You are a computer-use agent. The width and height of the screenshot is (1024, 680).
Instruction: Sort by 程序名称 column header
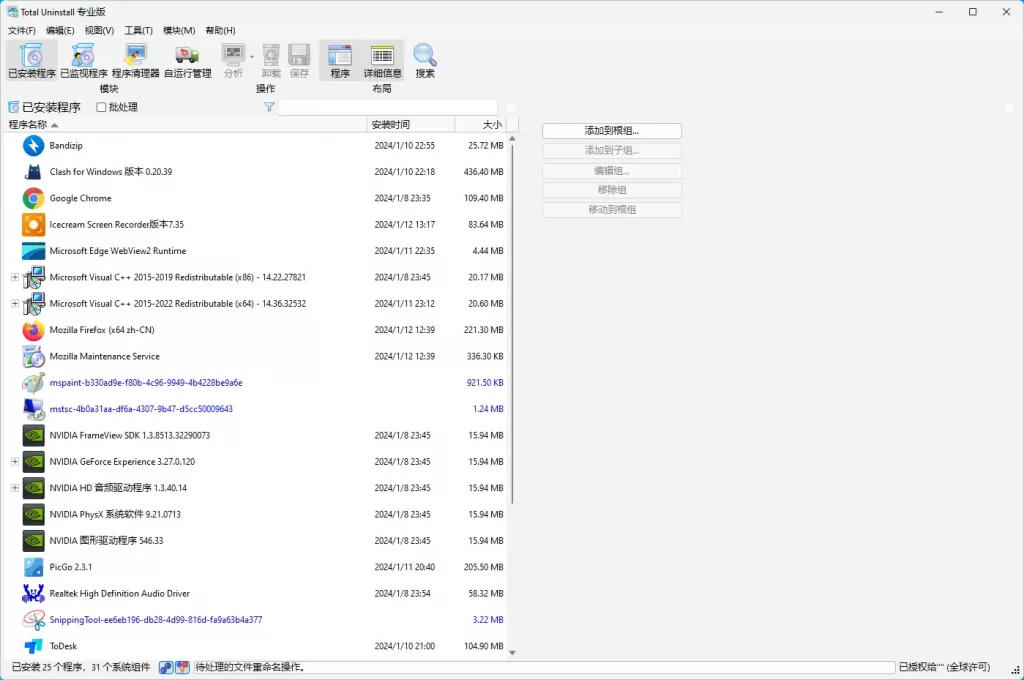[185, 125]
